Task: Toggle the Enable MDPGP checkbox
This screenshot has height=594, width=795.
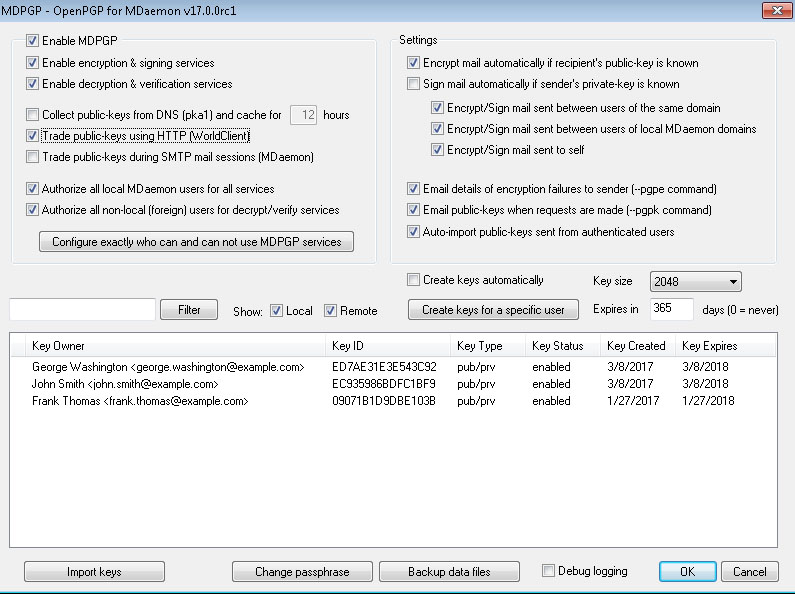Action: pos(33,42)
